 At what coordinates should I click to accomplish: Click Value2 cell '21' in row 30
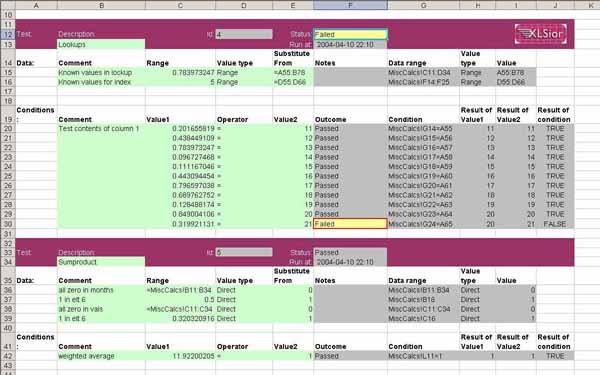coord(293,224)
